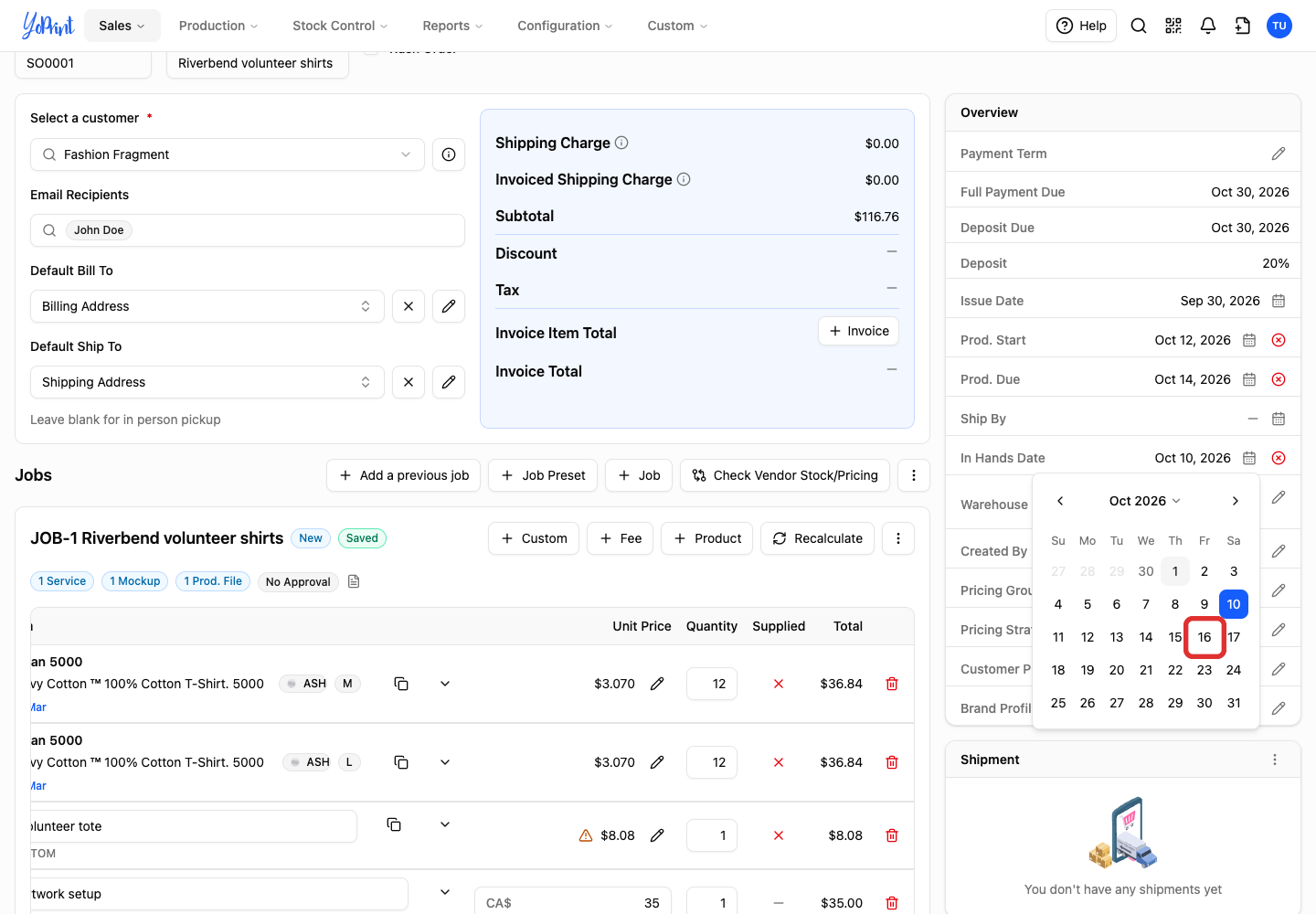Open the Production menu
This screenshot has width=1316, height=914.
[x=218, y=26]
